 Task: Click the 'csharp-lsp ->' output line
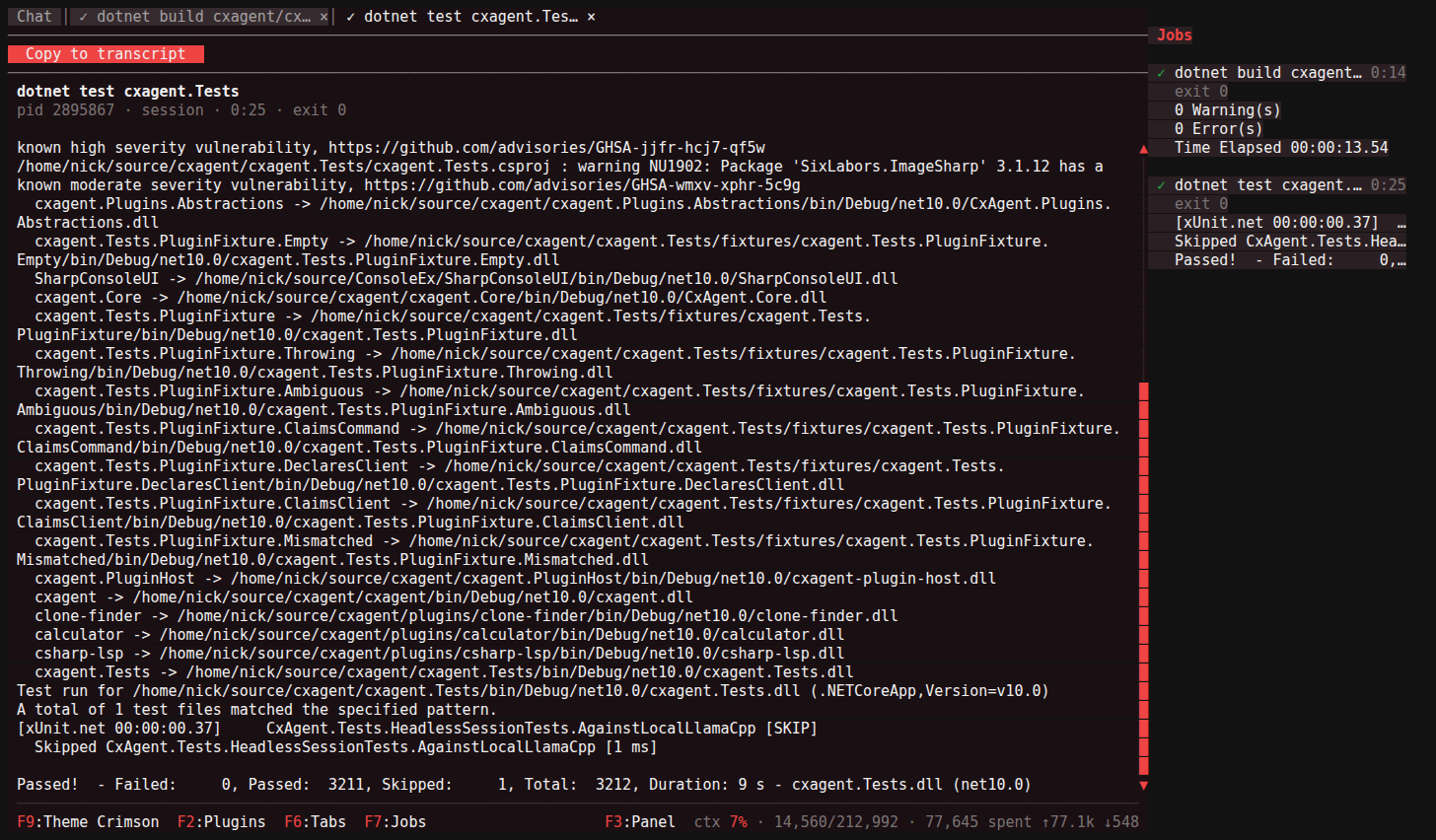(440, 654)
